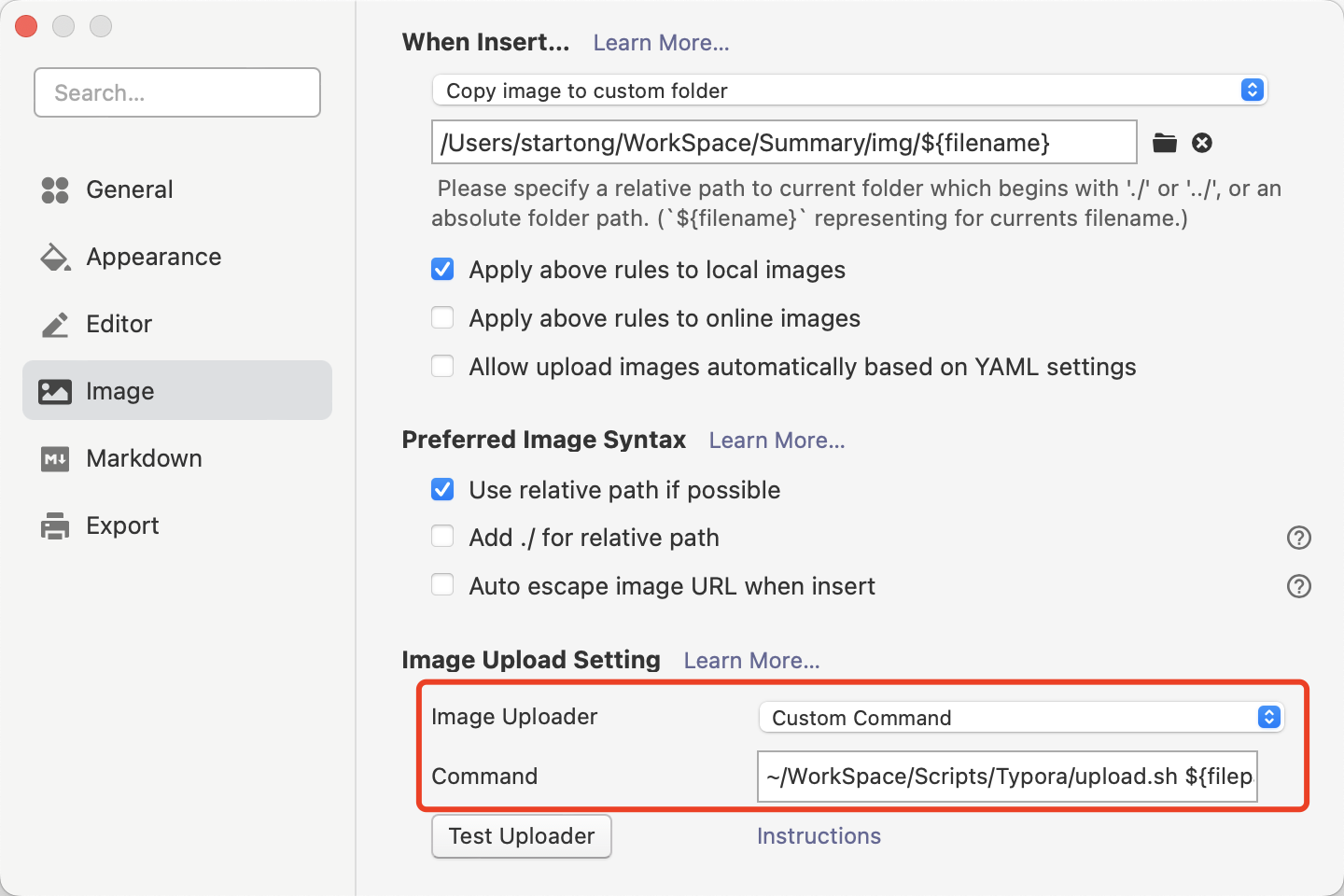Enable Auto escape image URL when insert
1344x896 pixels.
(x=442, y=586)
